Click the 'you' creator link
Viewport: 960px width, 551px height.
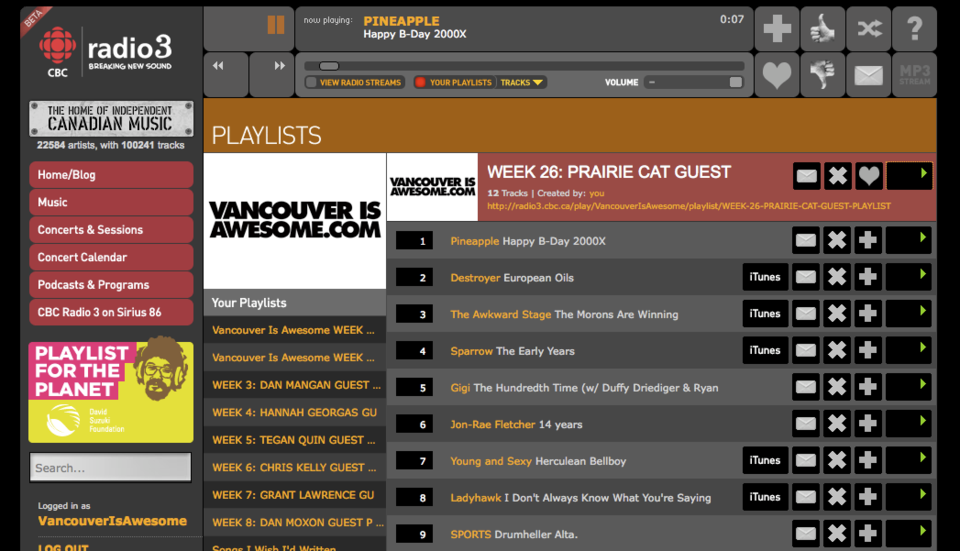[x=597, y=193]
